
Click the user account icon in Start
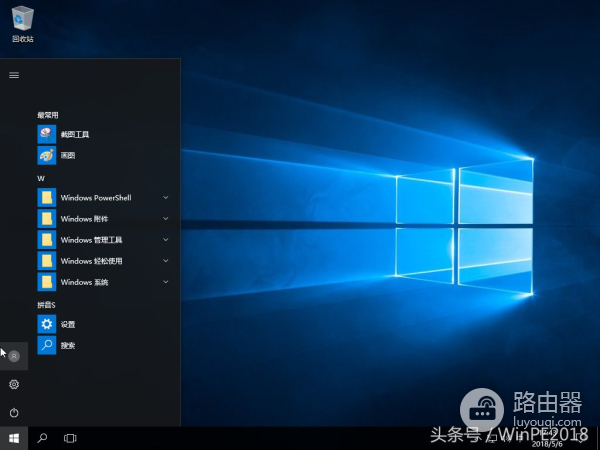click(14, 356)
